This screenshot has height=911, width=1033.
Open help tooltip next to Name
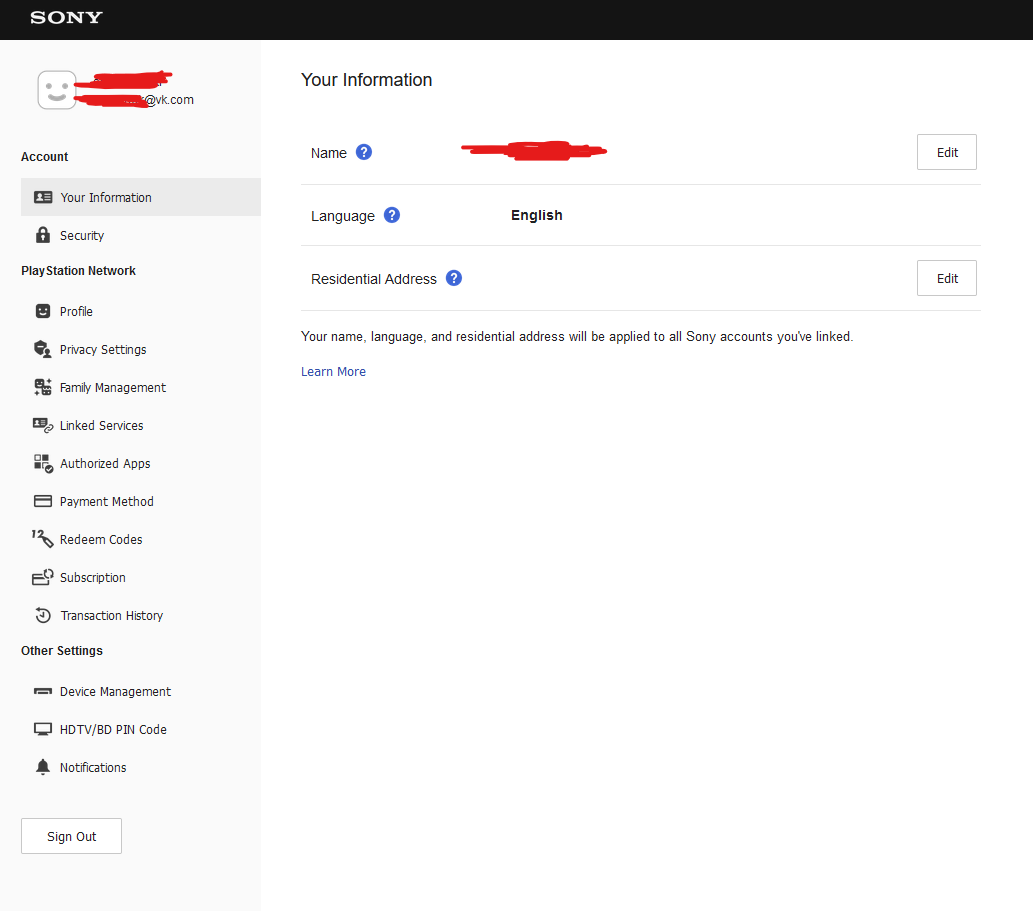(364, 152)
